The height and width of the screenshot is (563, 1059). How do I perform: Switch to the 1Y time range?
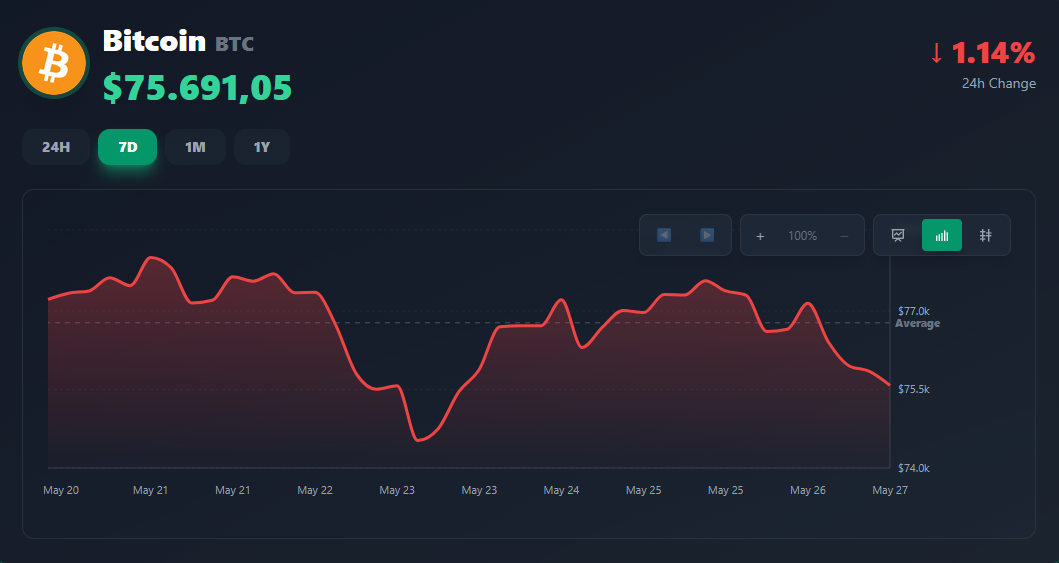(262, 147)
